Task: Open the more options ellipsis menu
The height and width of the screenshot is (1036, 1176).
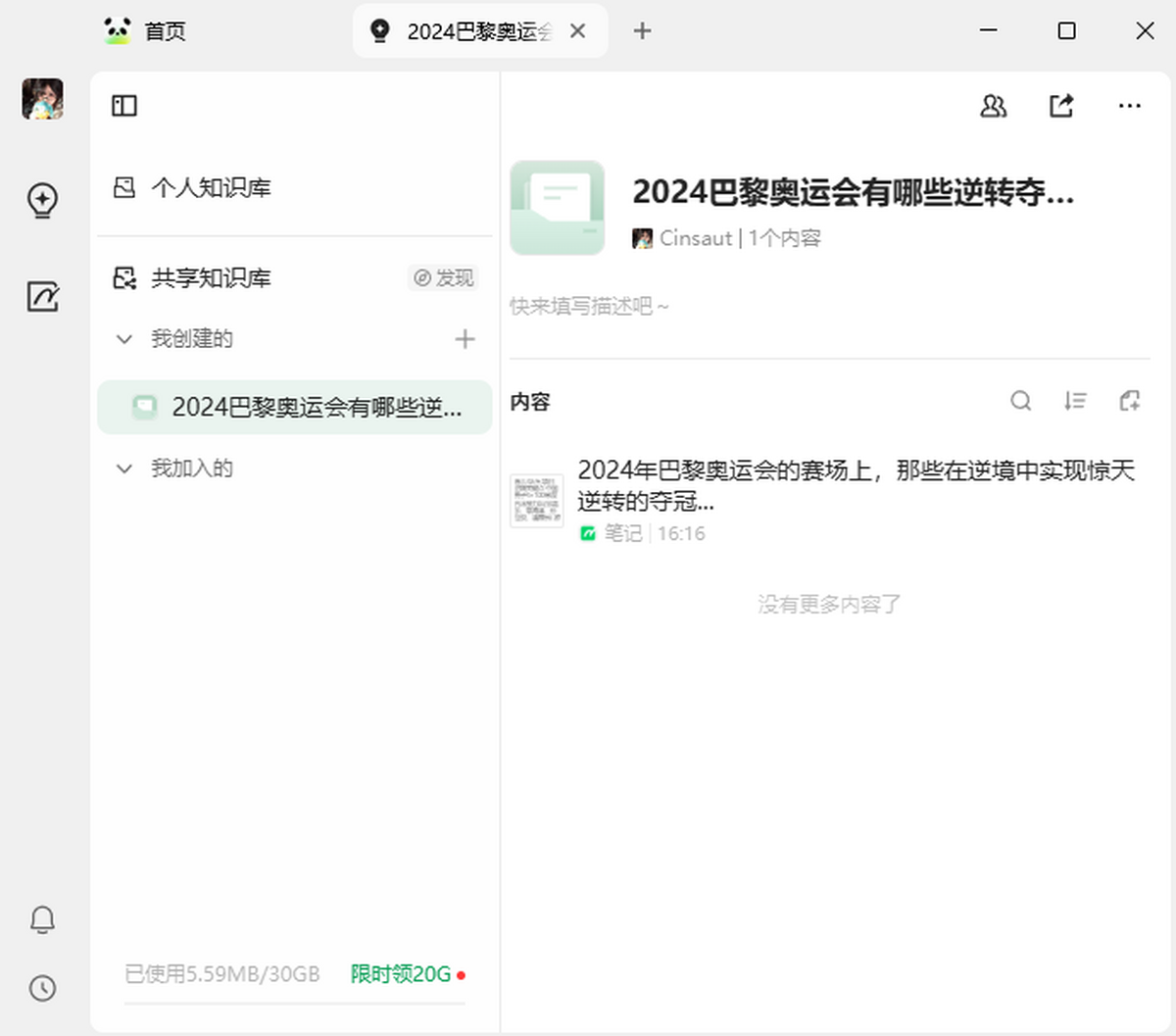Action: (1129, 106)
